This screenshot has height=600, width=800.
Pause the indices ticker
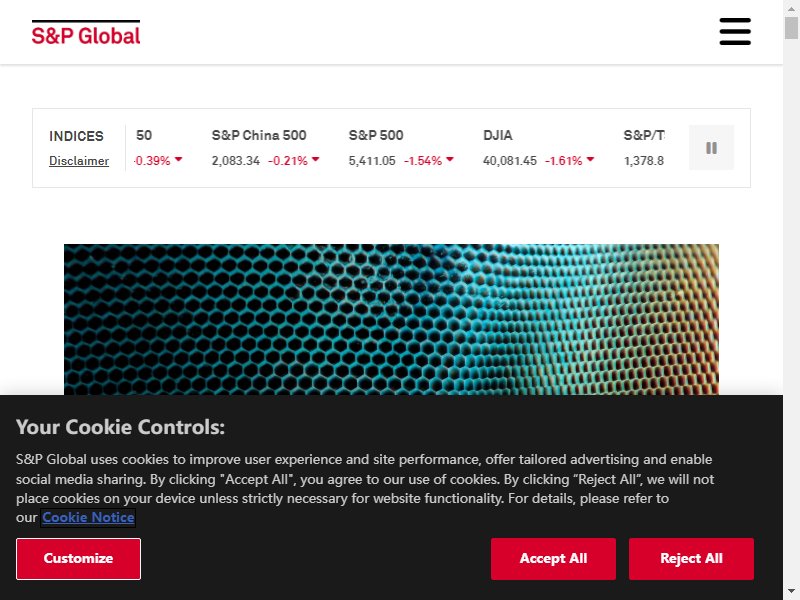point(711,147)
